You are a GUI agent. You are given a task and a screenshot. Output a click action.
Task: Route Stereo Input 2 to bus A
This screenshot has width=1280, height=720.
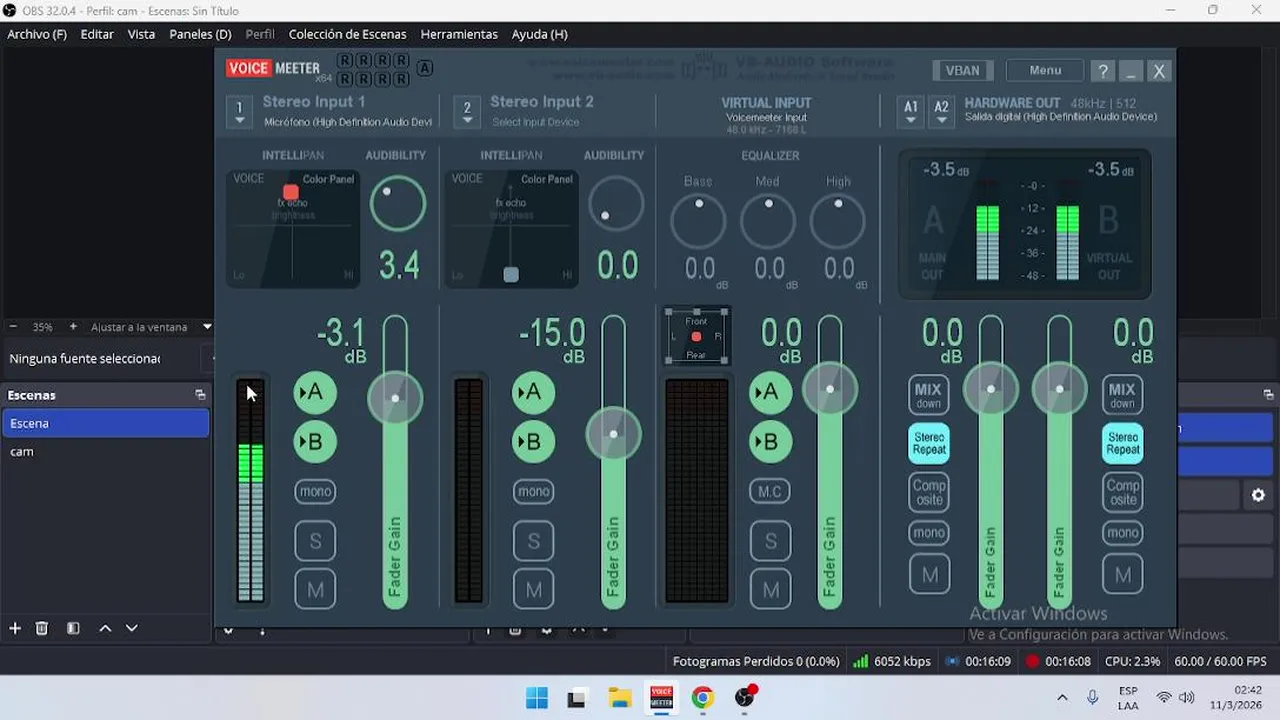pyautogui.click(x=533, y=393)
